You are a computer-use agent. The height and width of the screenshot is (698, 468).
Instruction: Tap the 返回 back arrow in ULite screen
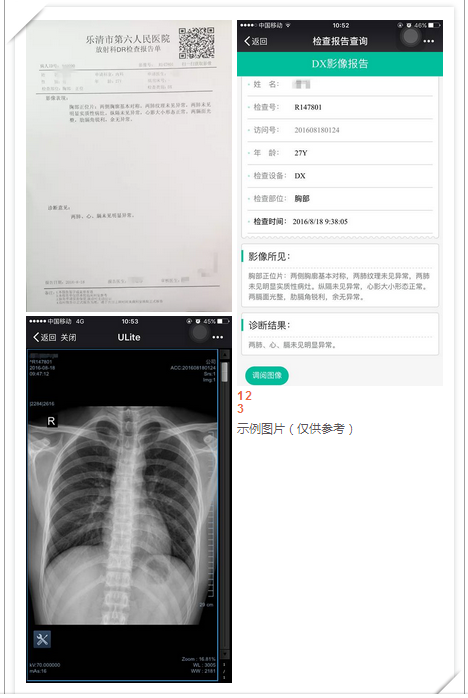pyautogui.click(x=44, y=337)
